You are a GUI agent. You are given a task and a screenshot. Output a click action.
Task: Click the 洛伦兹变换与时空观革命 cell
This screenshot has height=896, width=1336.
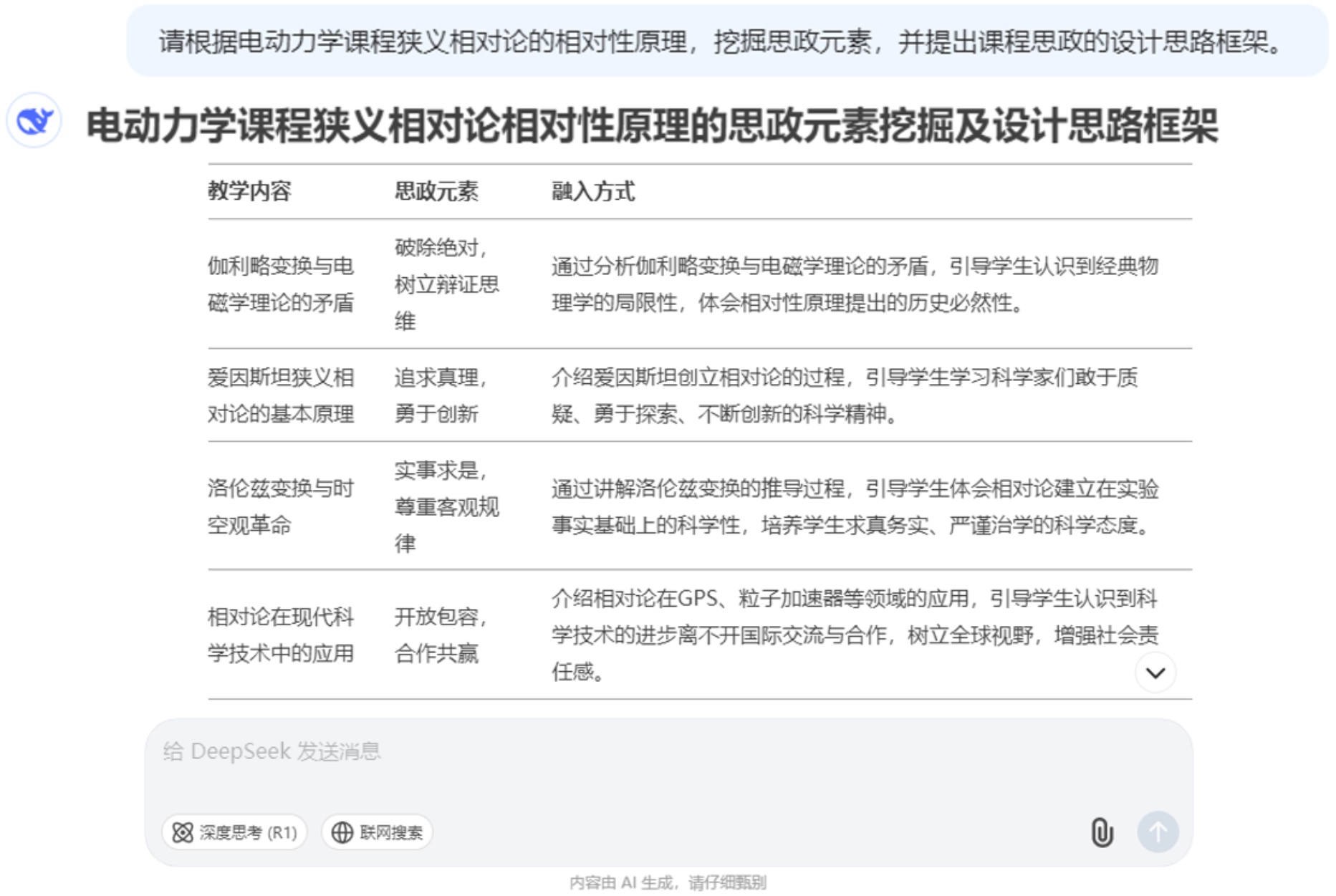pyautogui.click(x=281, y=506)
